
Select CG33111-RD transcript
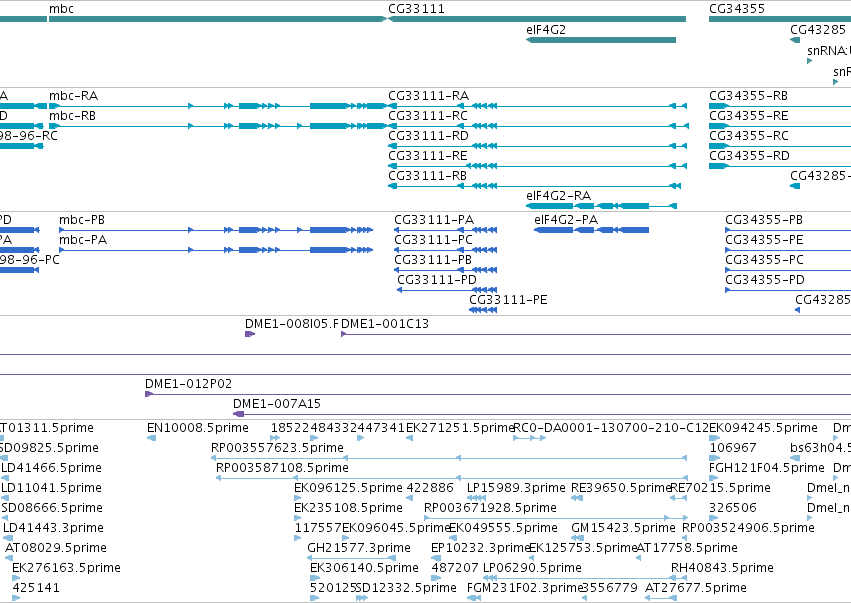(428, 136)
